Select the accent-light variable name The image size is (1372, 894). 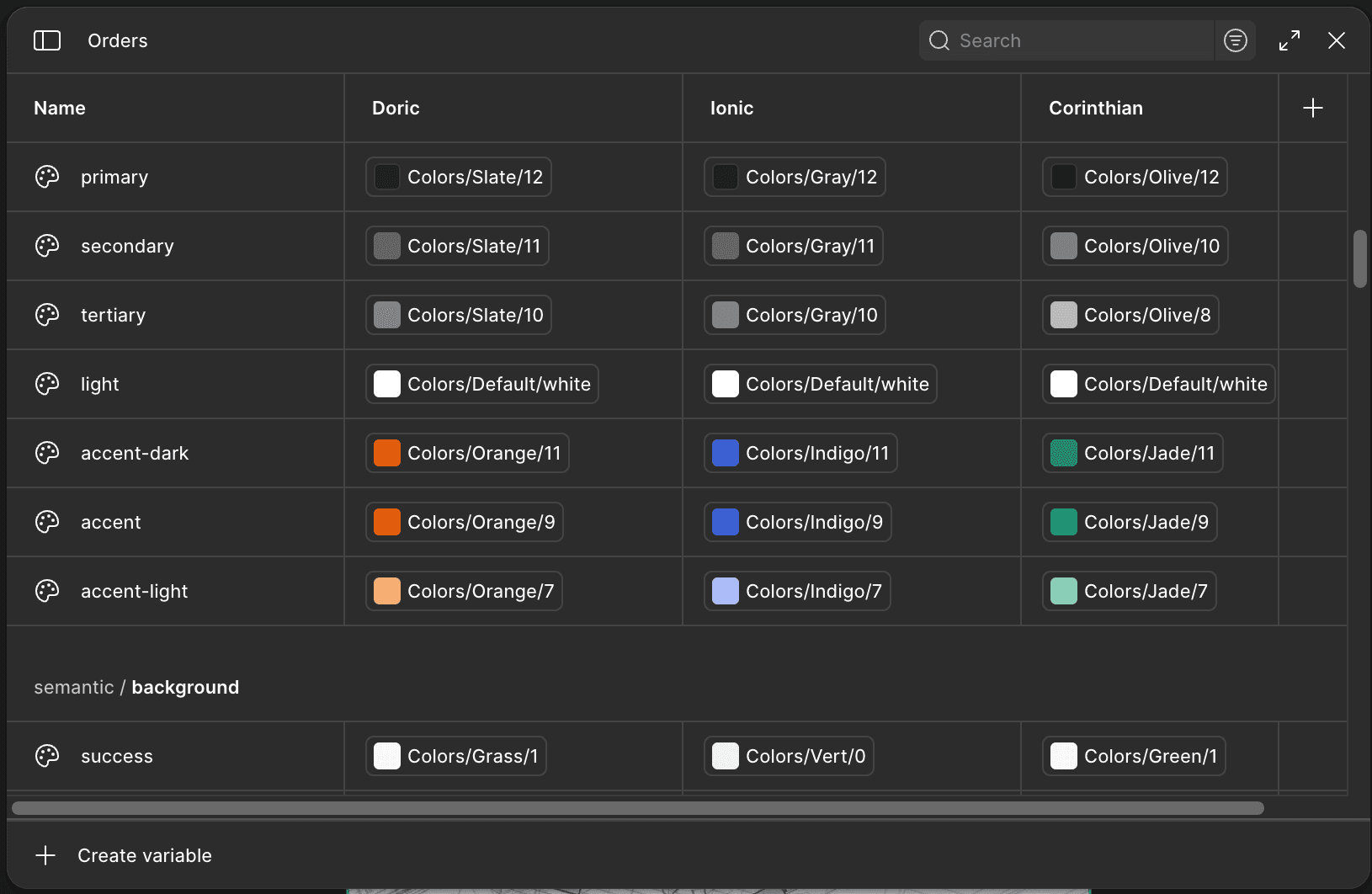[135, 591]
